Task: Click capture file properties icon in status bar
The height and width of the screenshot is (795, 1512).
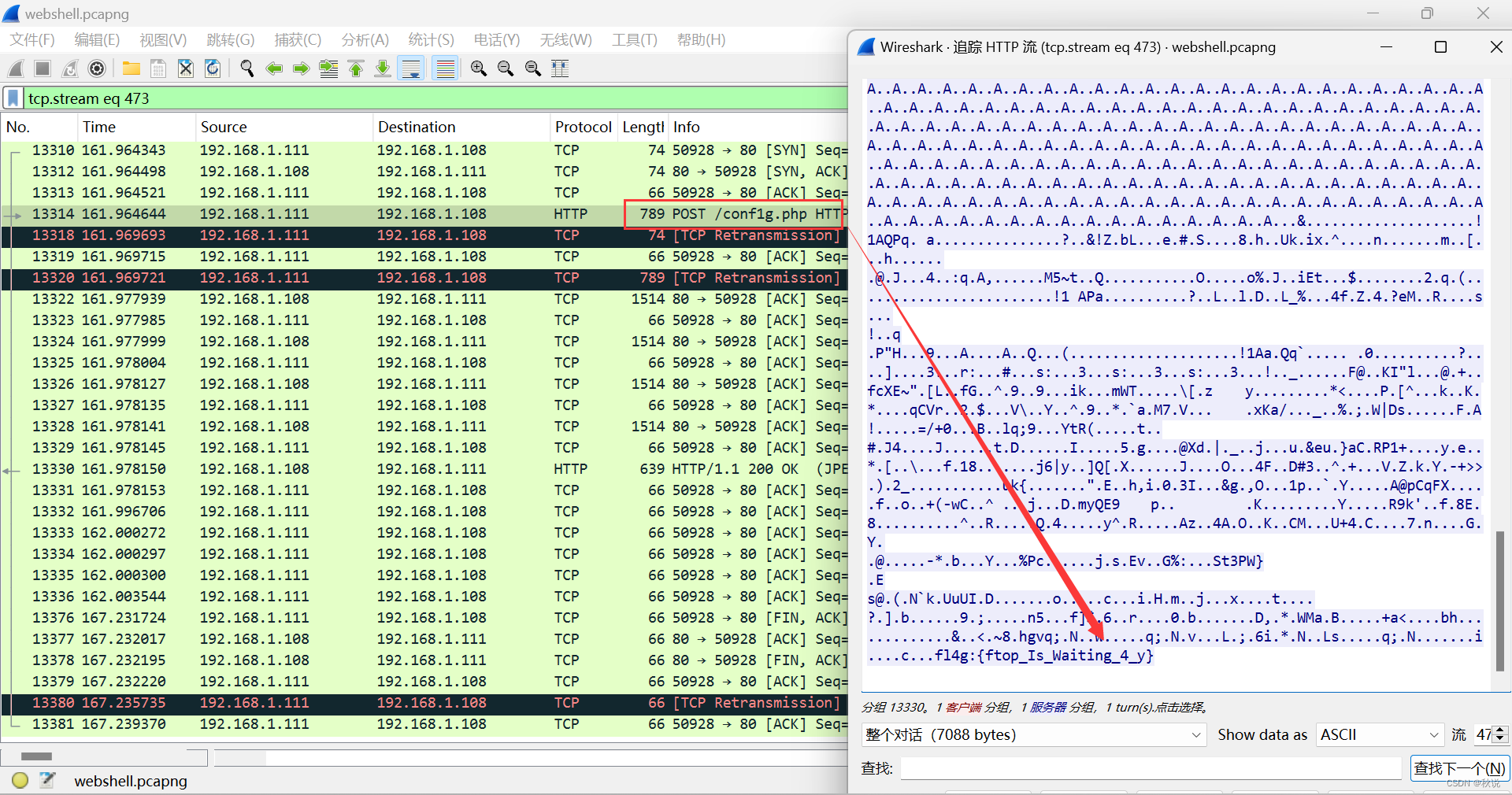Action: click(47, 780)
